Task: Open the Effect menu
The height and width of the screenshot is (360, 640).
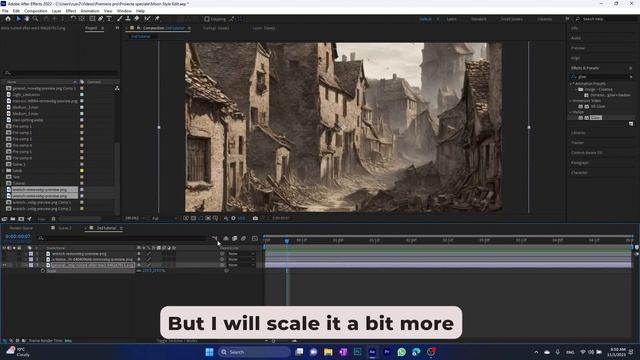Action: 71,11
